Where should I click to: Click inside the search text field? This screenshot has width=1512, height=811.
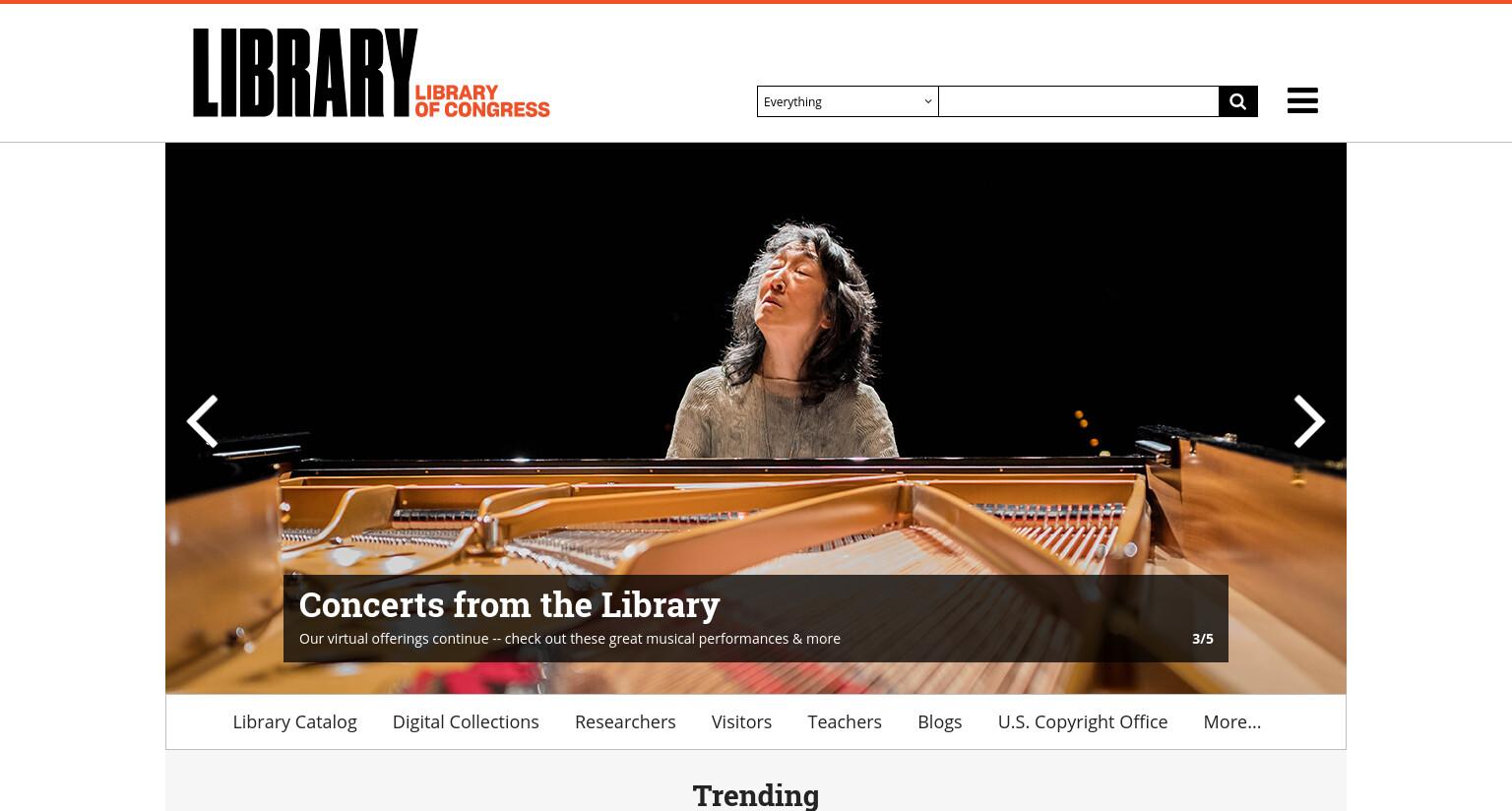point(1079,101)
